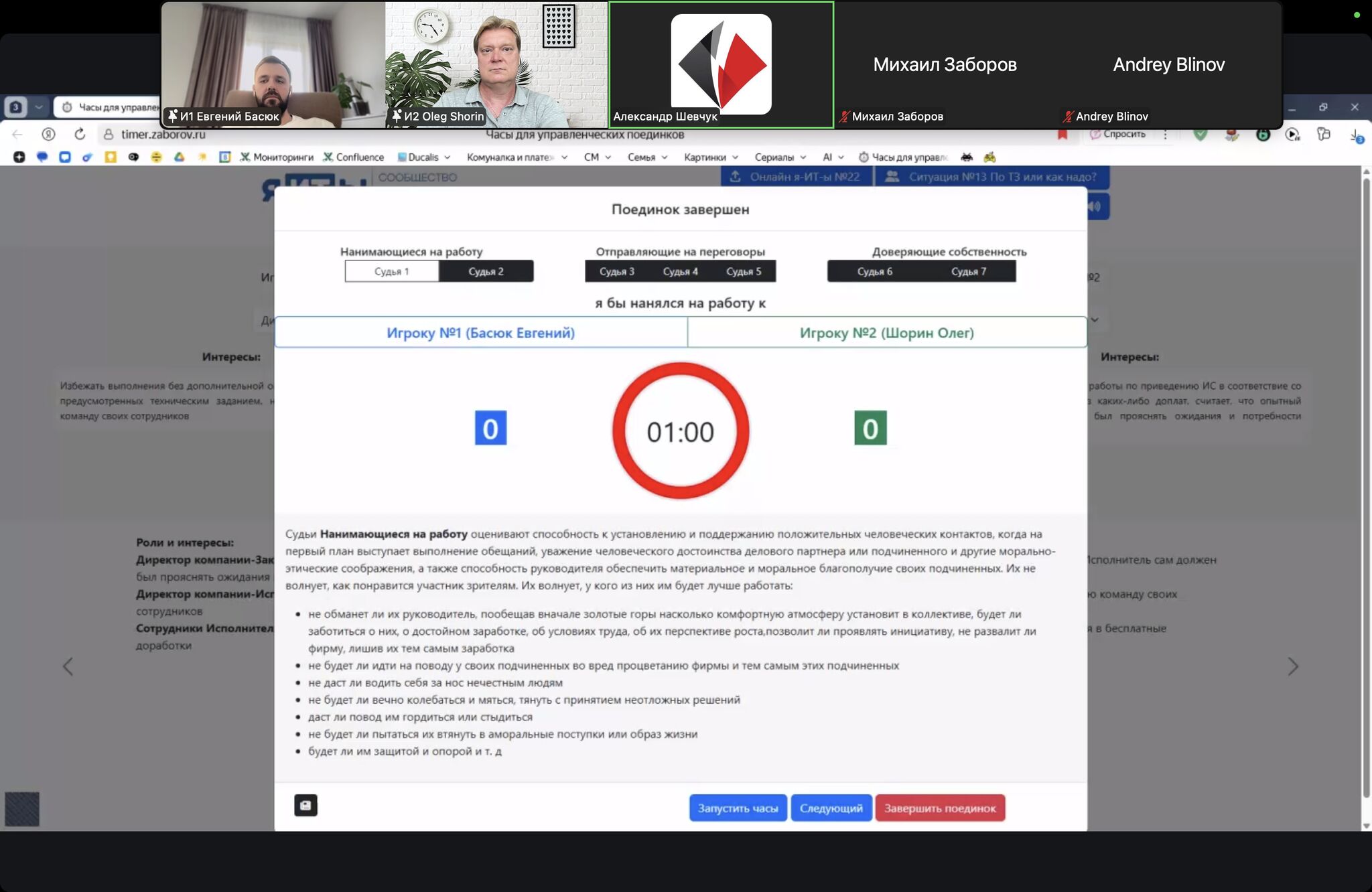Click the green shield extension icon

tap(1201, 134)
